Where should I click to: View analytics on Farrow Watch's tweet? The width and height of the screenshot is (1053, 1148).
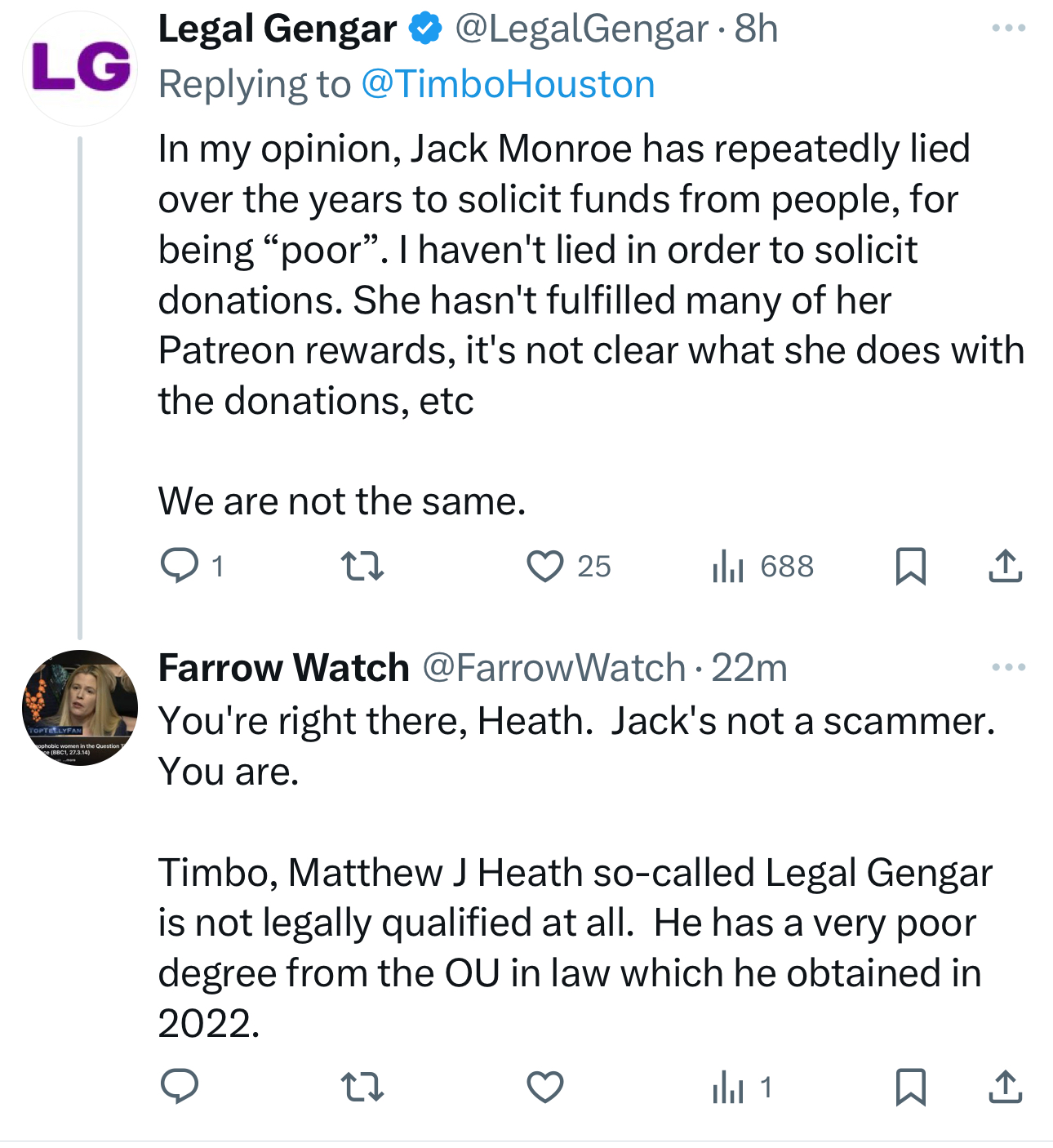[x=728, y=1087]
